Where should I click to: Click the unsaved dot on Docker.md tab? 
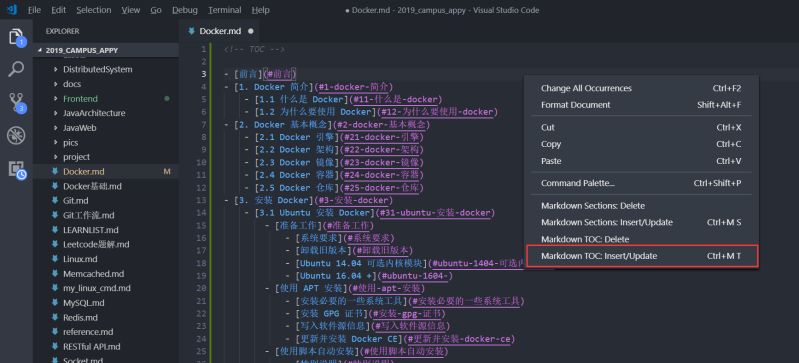pyautogui.click(x=250, y=31)
